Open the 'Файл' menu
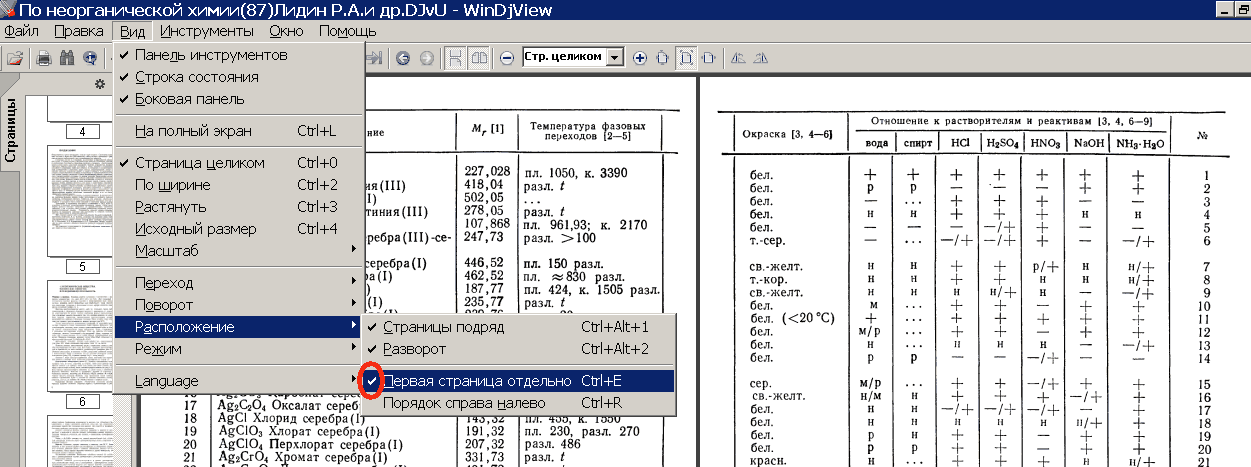 [21, 31]
